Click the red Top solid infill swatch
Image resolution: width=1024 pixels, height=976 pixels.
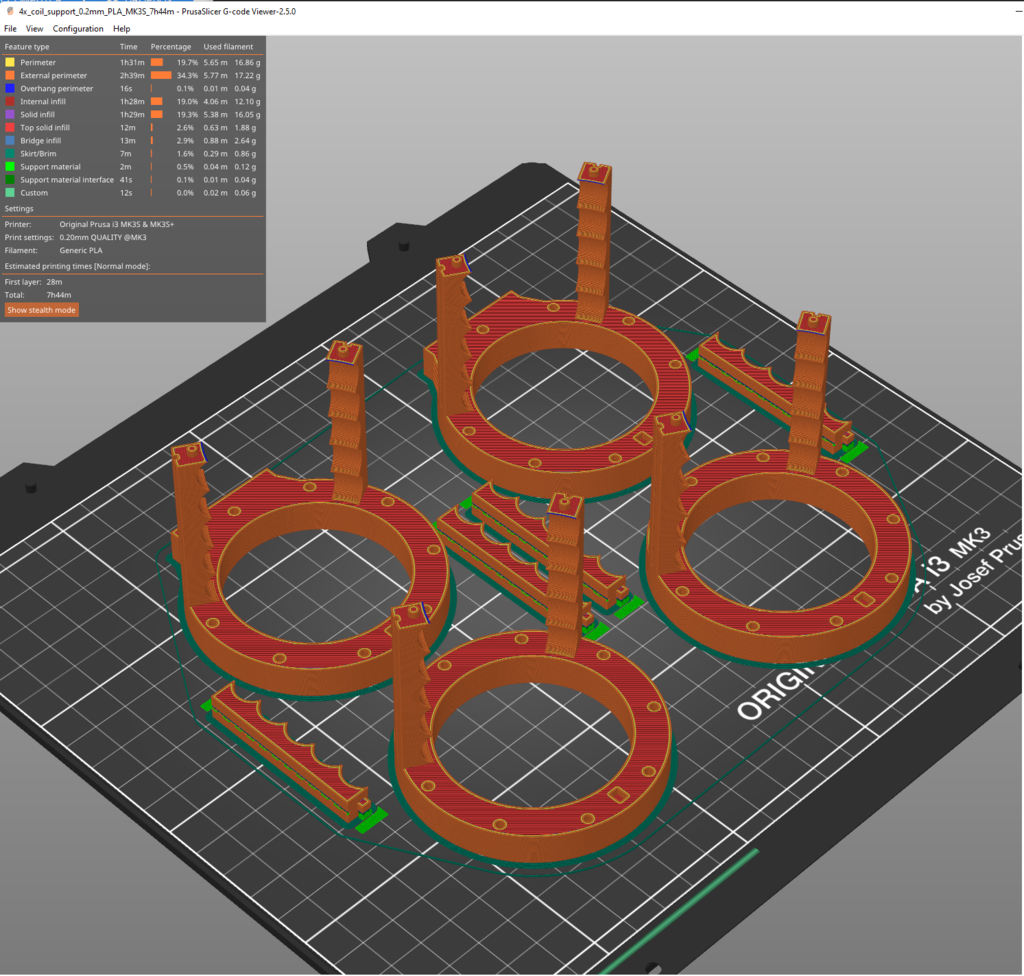coord(10,127)
